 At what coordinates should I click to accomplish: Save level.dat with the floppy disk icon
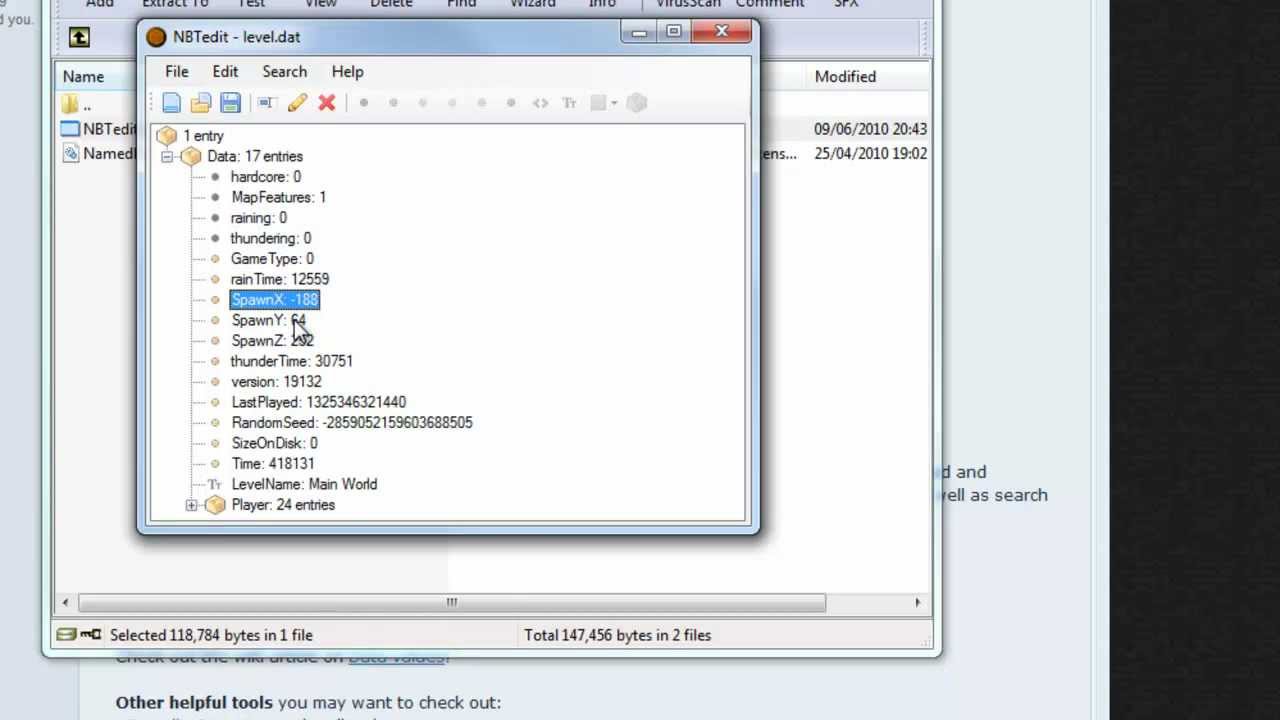click(230, 103)
